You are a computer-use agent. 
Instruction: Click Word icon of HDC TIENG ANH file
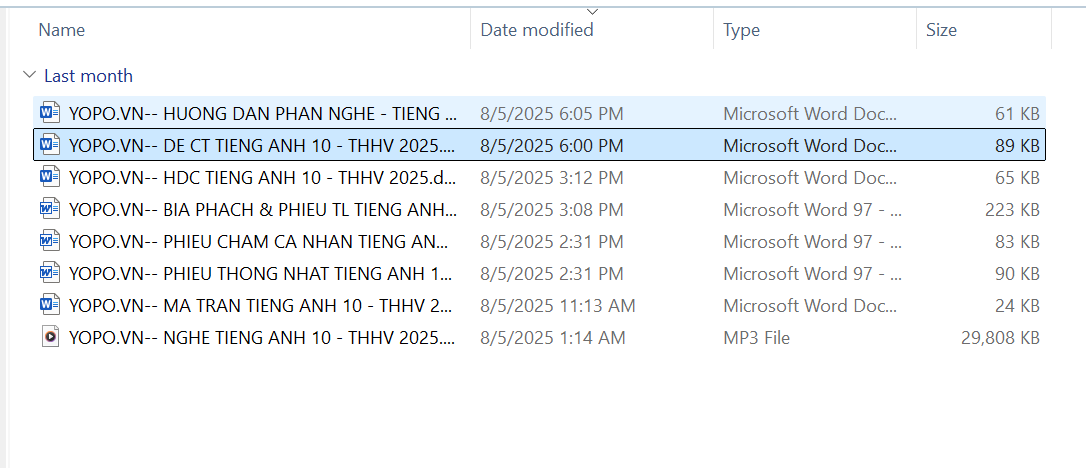click(x=49, y=177)
